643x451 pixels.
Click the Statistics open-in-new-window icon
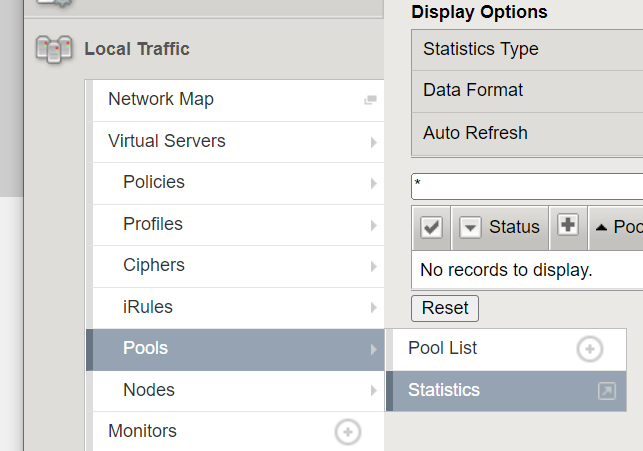tap(606, 391)
